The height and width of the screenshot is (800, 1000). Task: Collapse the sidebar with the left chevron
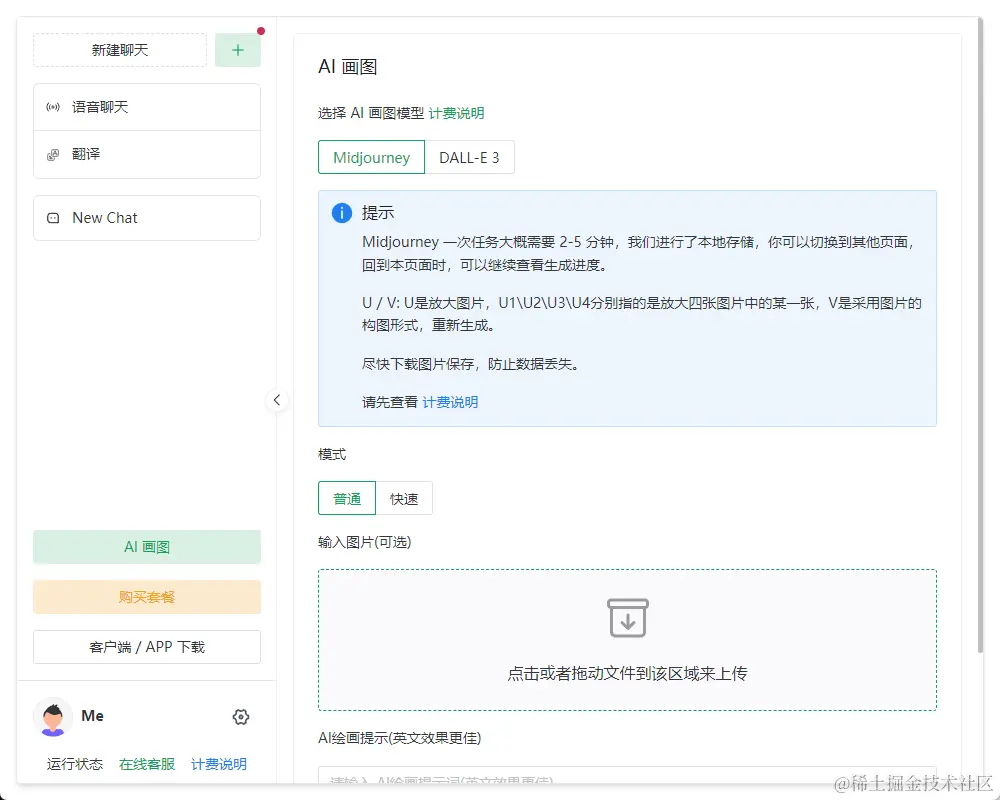click(x=277, y=400)
